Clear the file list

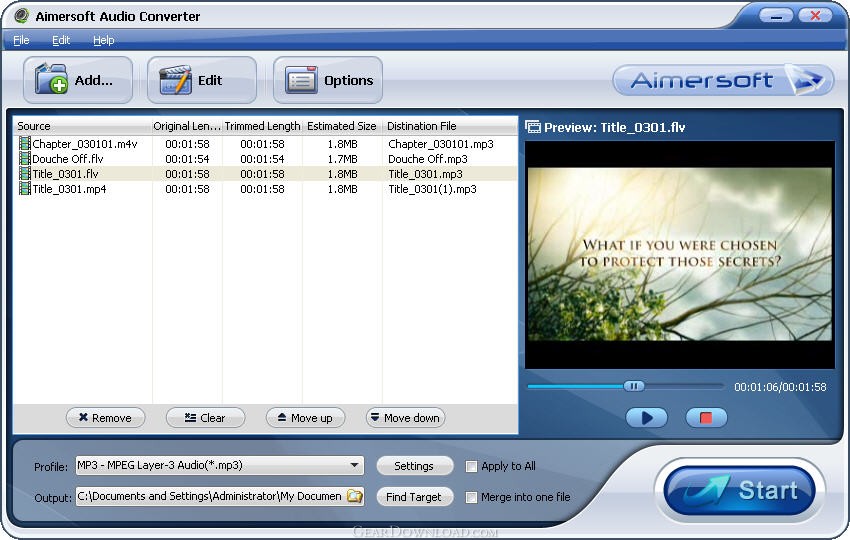point(205,418)
